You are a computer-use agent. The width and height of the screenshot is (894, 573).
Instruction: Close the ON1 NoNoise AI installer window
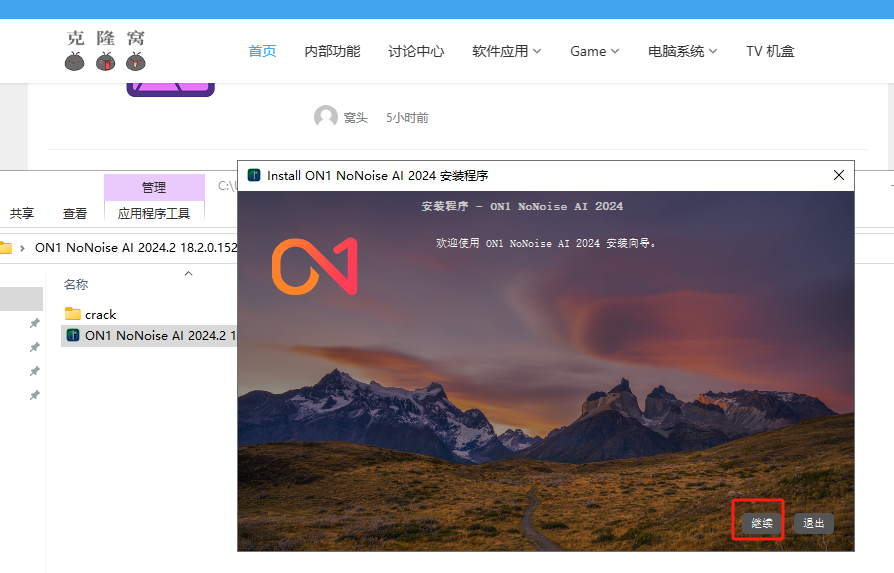point(839,175)
